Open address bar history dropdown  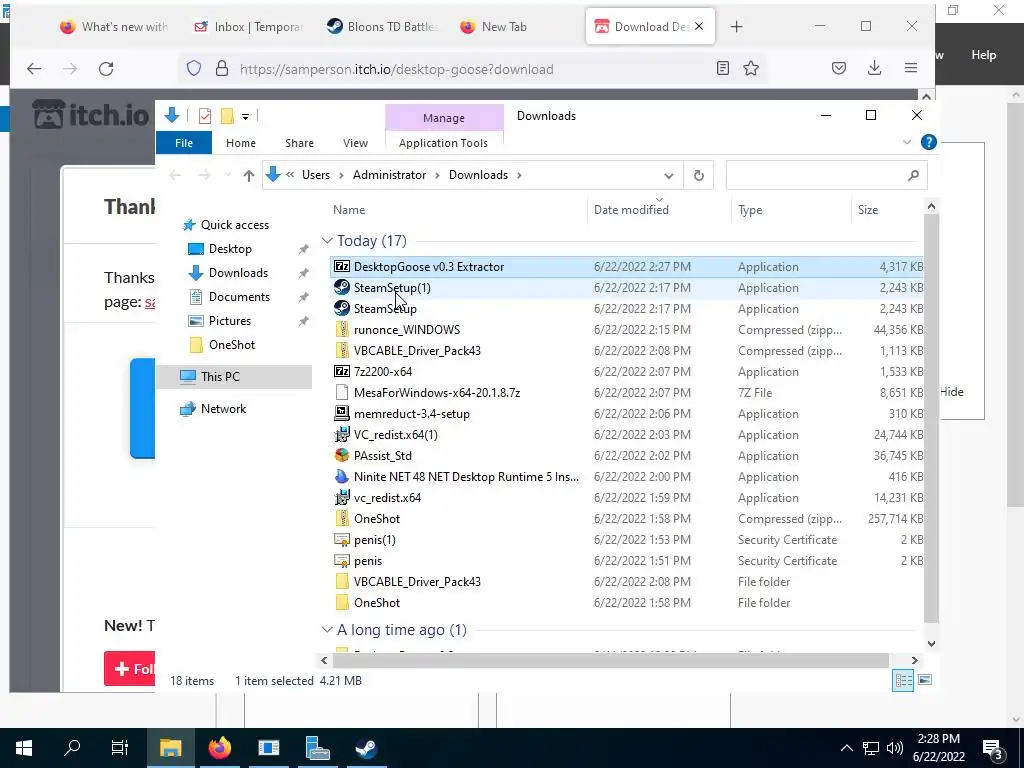tap(669, 176)
